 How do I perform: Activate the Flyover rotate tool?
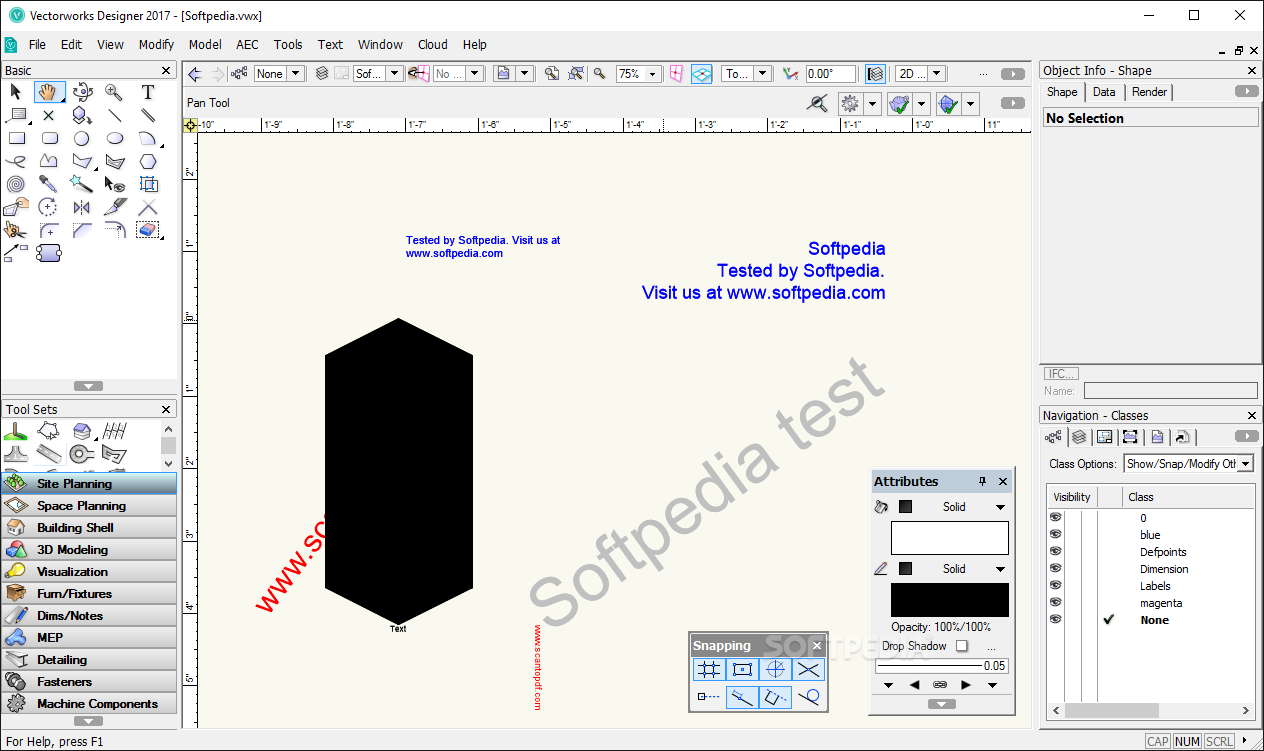(82, 92)
